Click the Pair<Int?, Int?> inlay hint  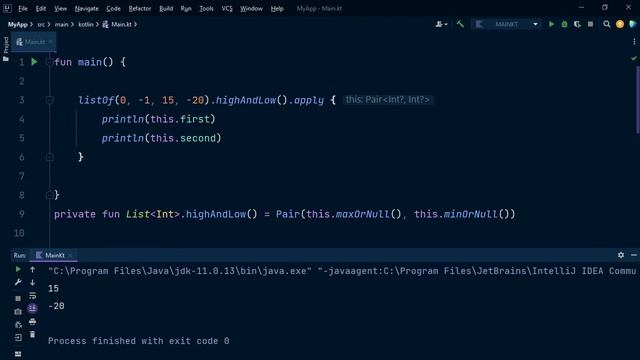point(388,100)
